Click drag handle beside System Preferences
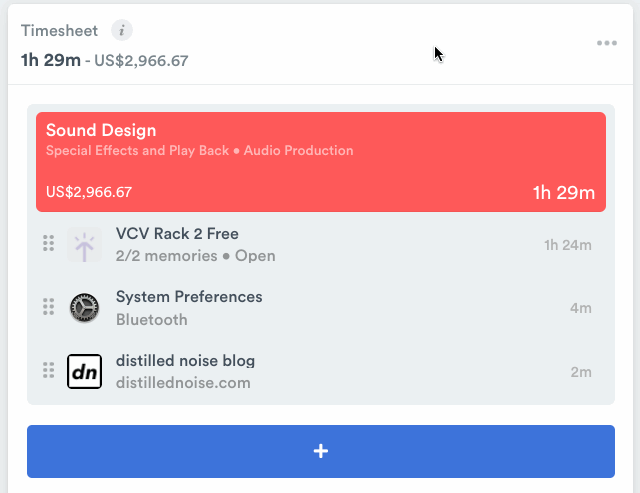The height and width of the screenshot is (493, 640). click(48, 307)
